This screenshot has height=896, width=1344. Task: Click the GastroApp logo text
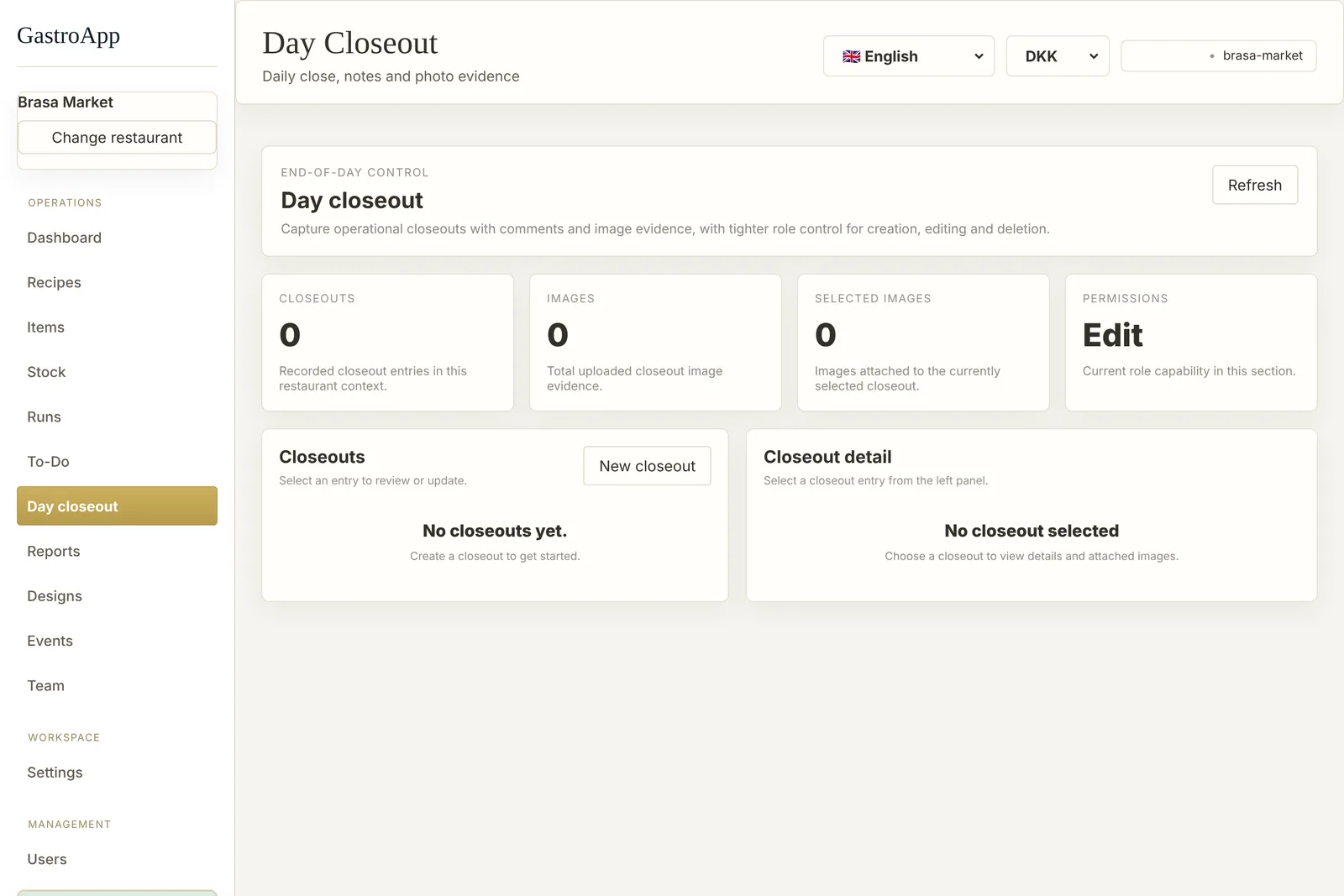click(x=68, y=35)
